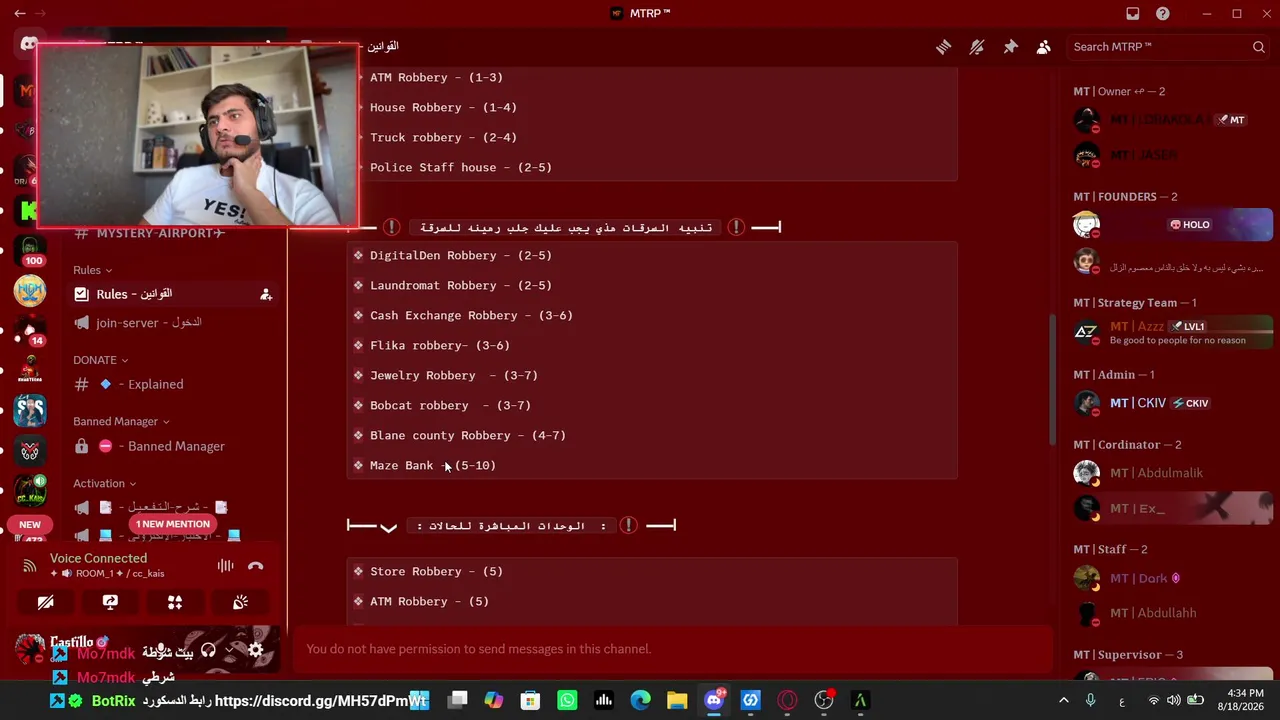
Task: Open Microsoft Edge from the taskbar
Action: coord(640,700)
